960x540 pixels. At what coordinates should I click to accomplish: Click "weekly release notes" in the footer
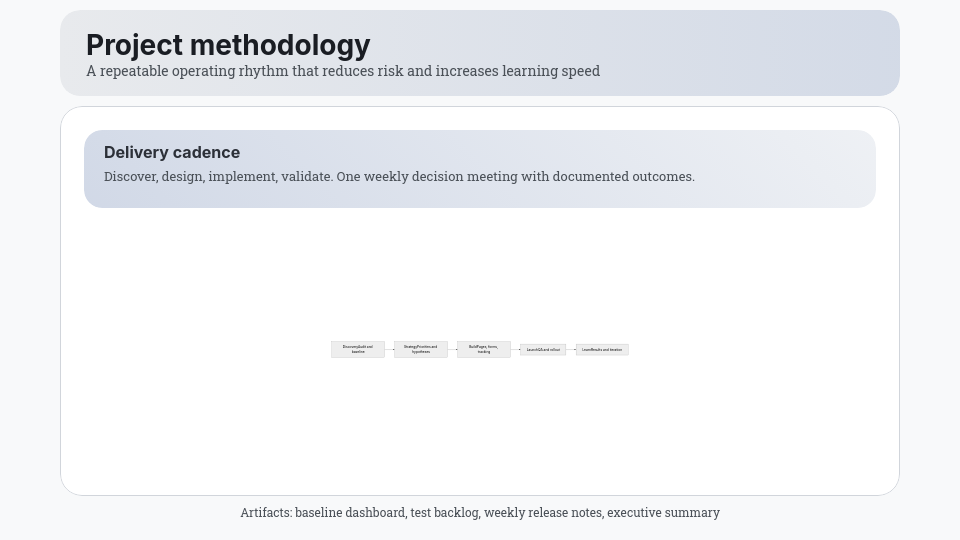543,513
